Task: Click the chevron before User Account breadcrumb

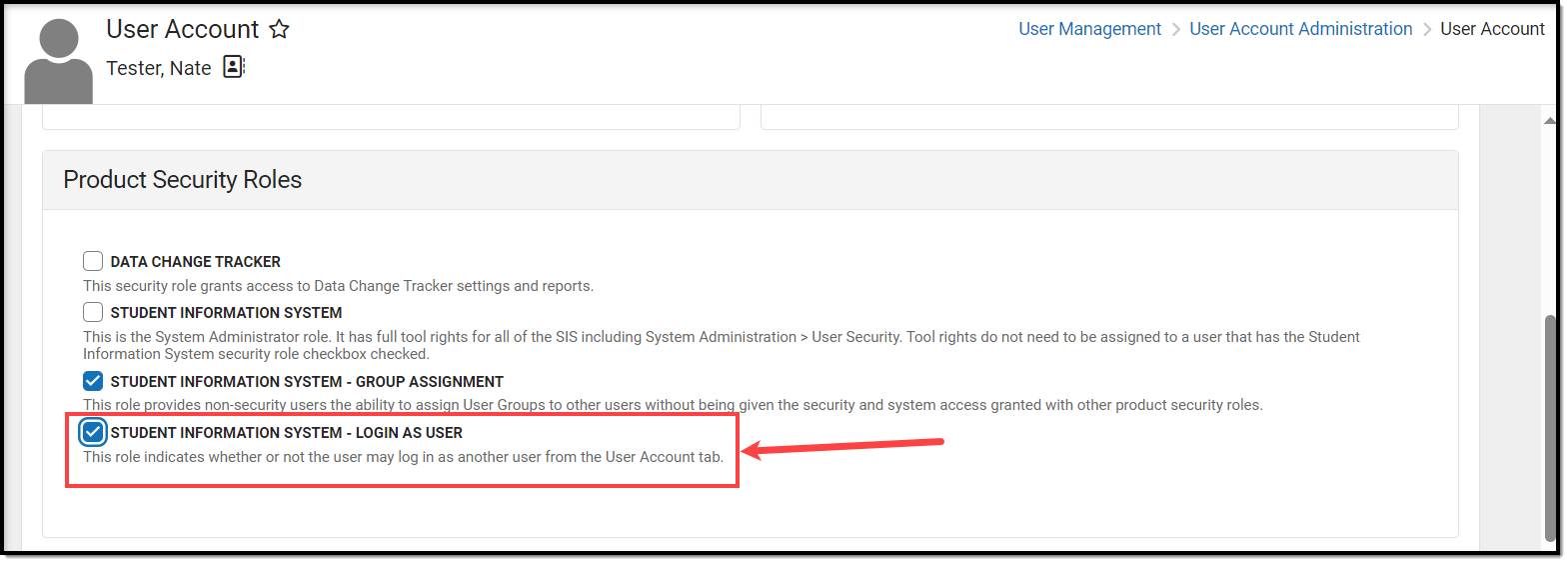Action: click(1427, 29)
